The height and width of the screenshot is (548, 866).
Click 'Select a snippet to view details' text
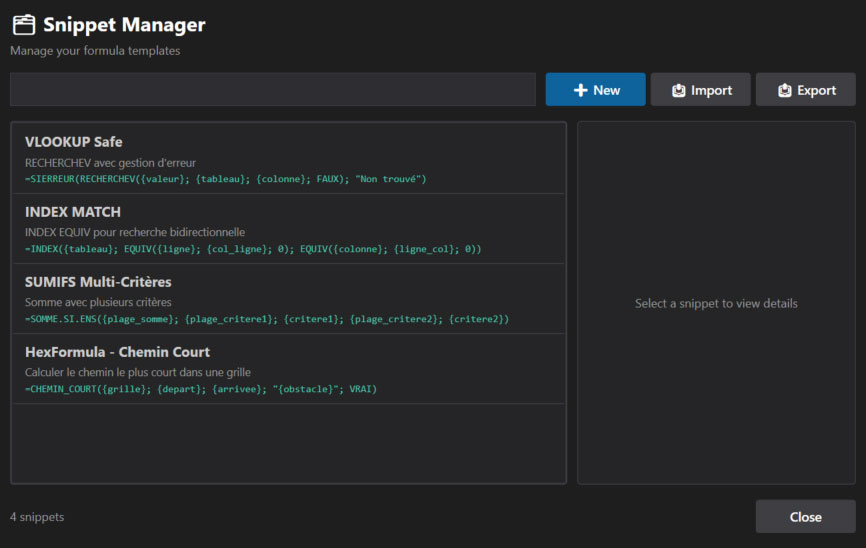716,303
